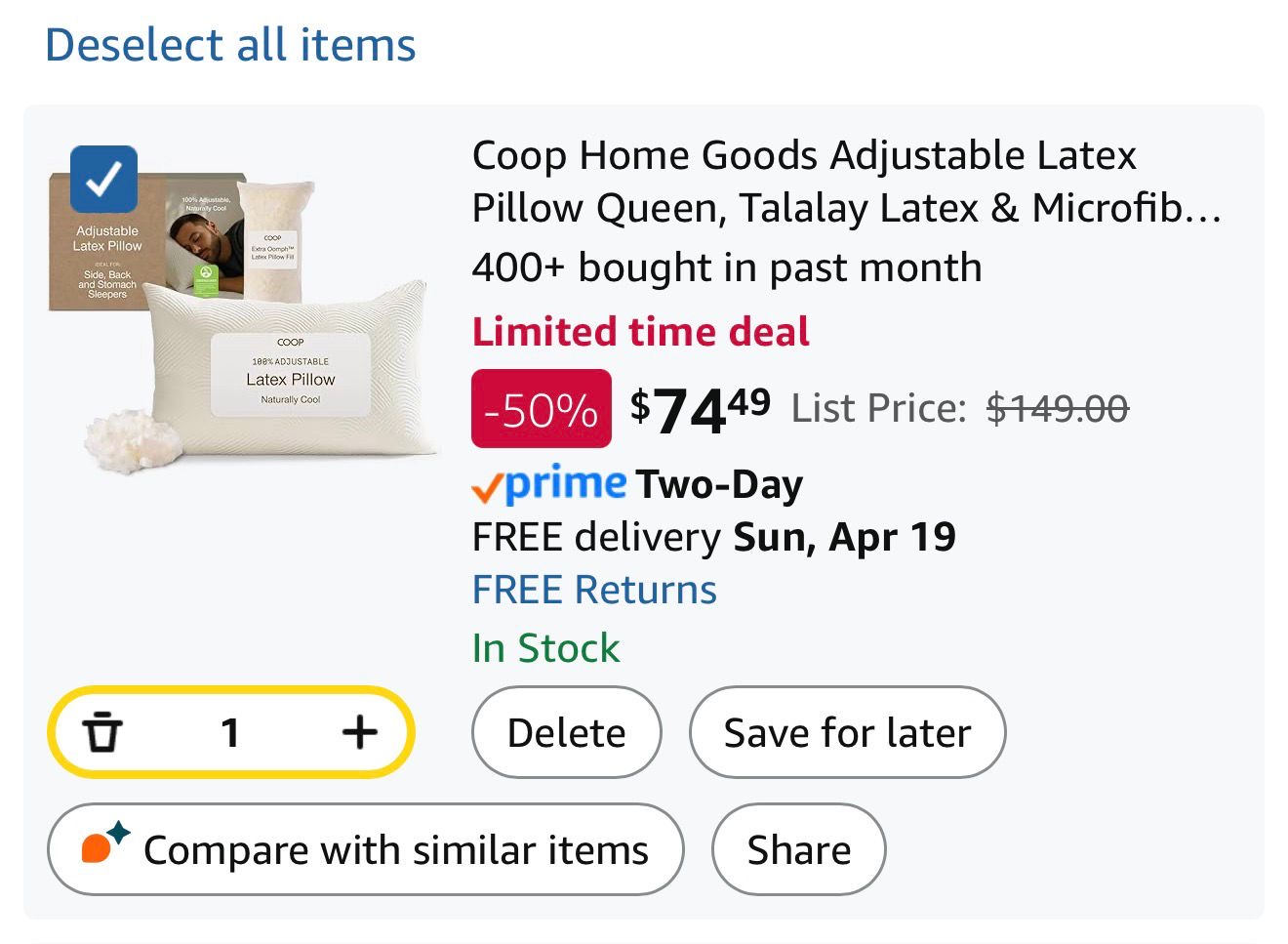Click the Limited time deal label
This screenshot has height=944, width=1288.
click(640, 332)
